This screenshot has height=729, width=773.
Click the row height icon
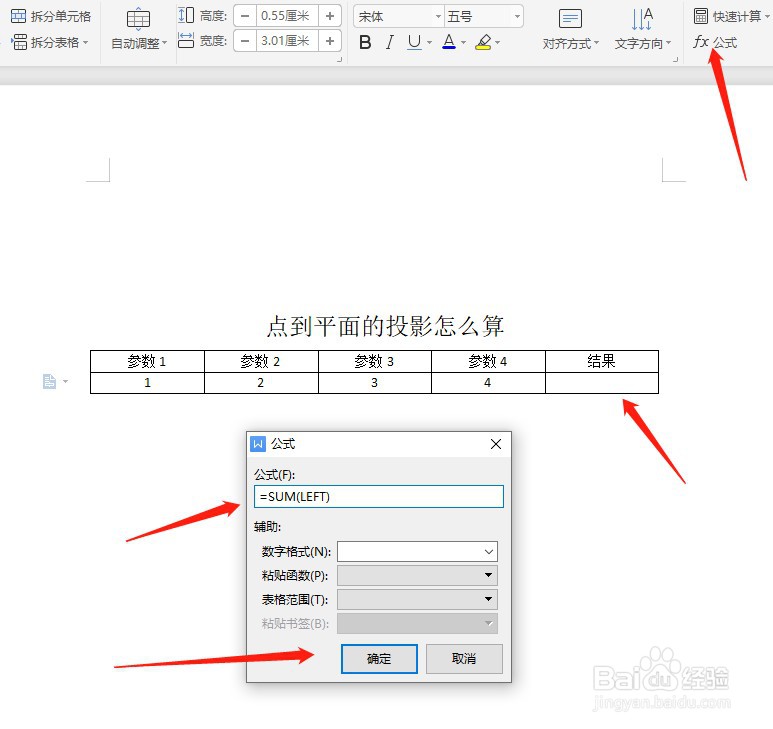click(x=186, y=16)
